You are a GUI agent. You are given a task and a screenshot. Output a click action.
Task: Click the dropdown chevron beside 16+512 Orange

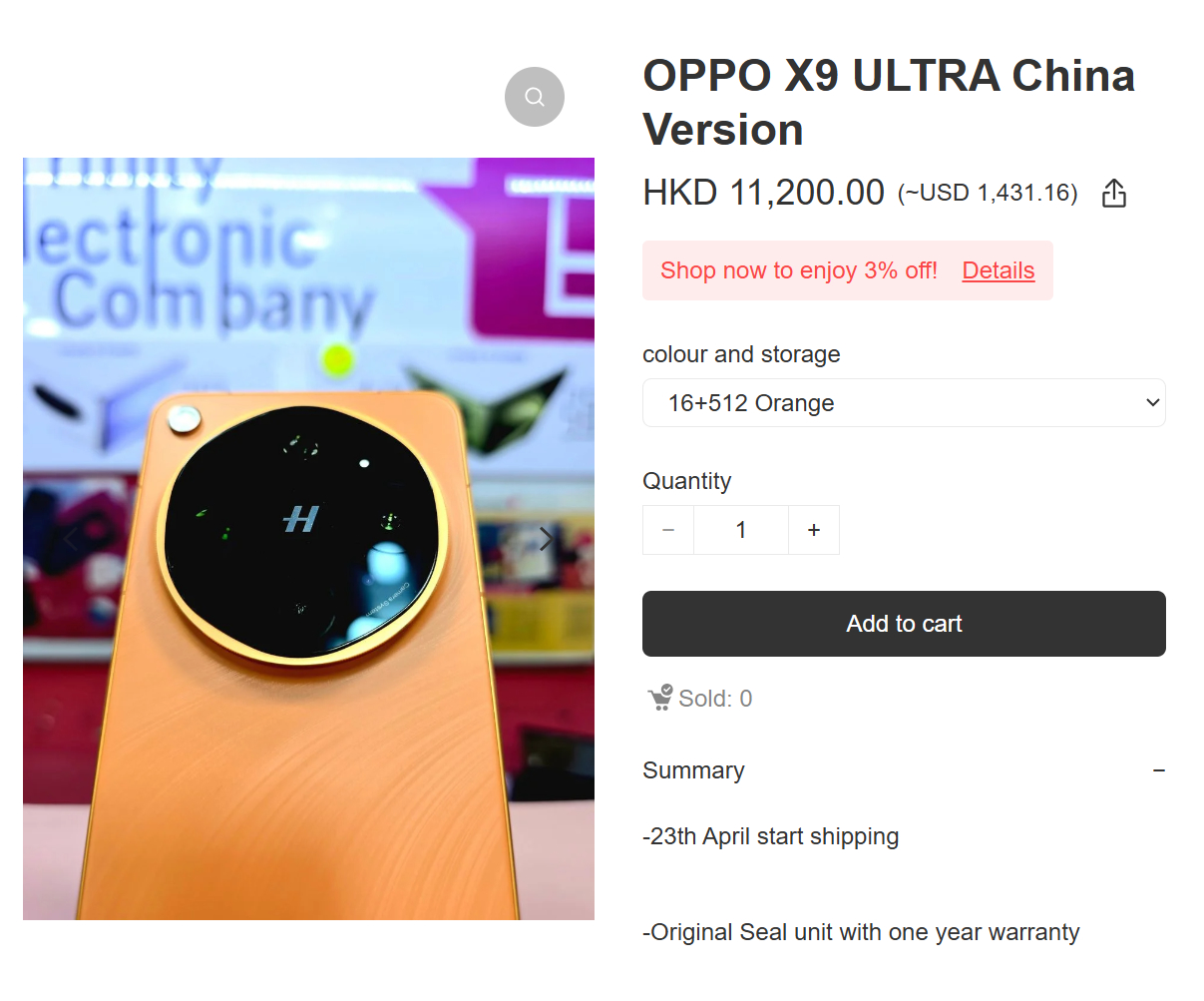[1152, 403]
